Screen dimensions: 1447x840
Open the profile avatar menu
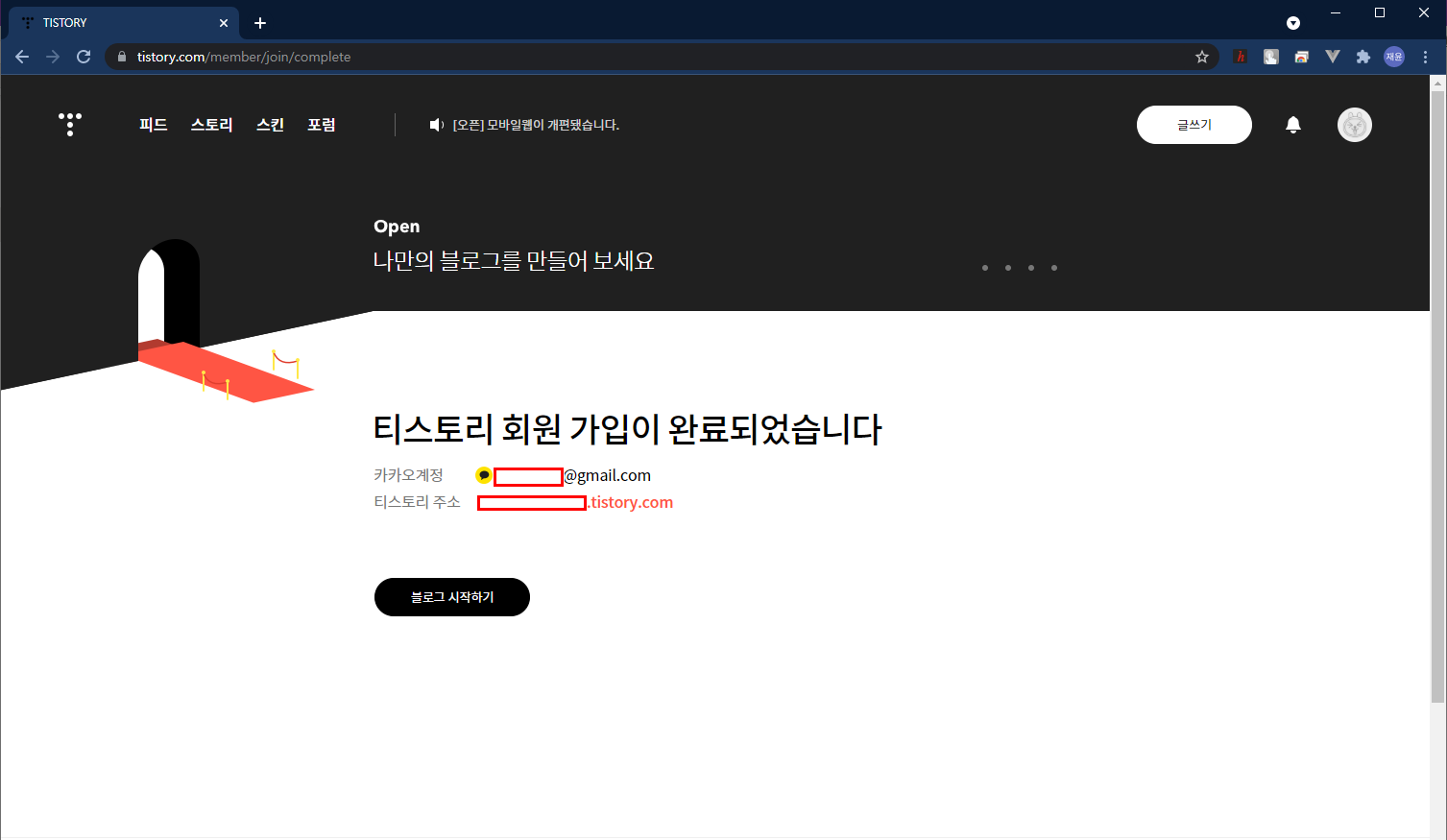point(1355,125)
